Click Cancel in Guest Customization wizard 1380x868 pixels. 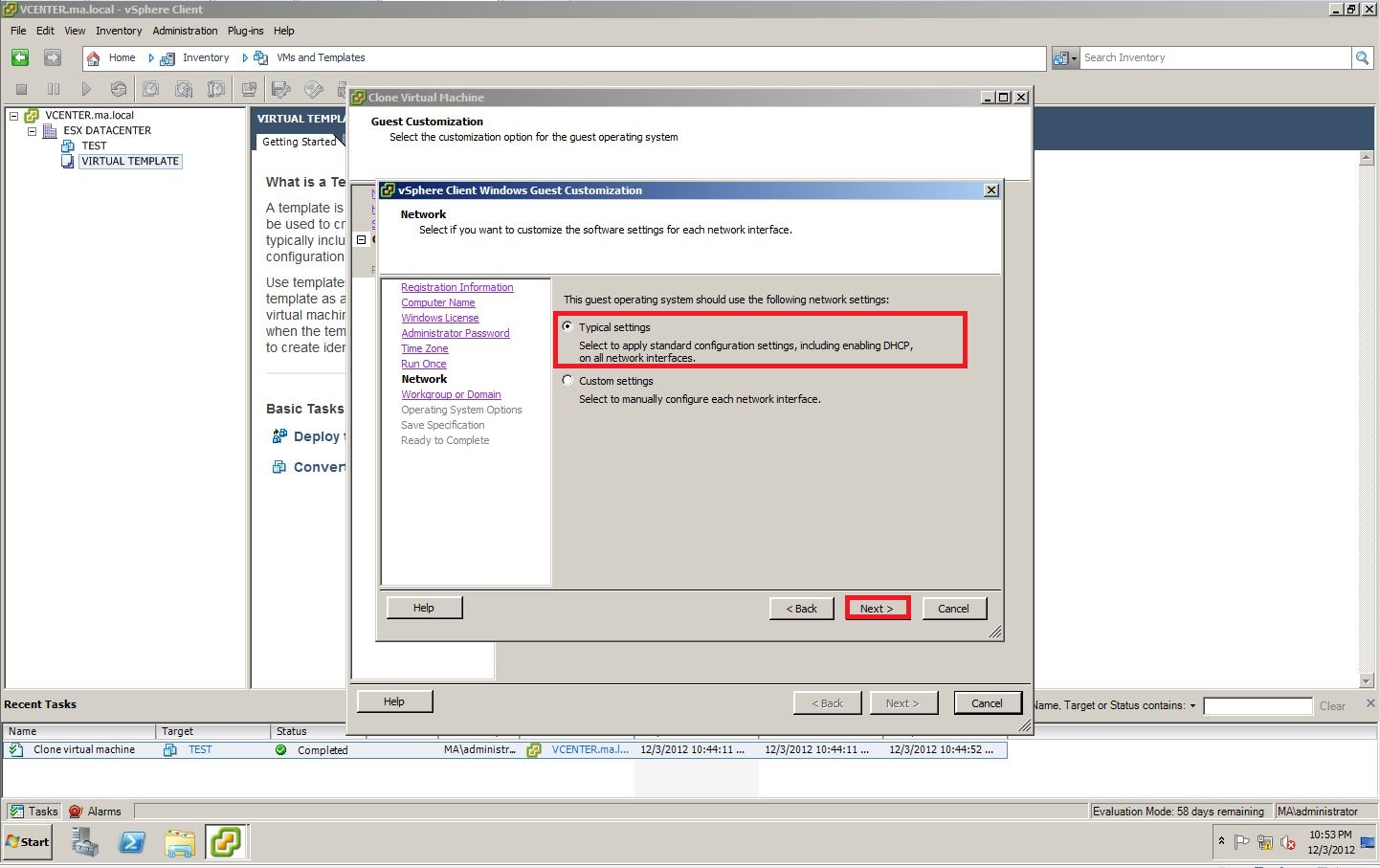[953, 609]
